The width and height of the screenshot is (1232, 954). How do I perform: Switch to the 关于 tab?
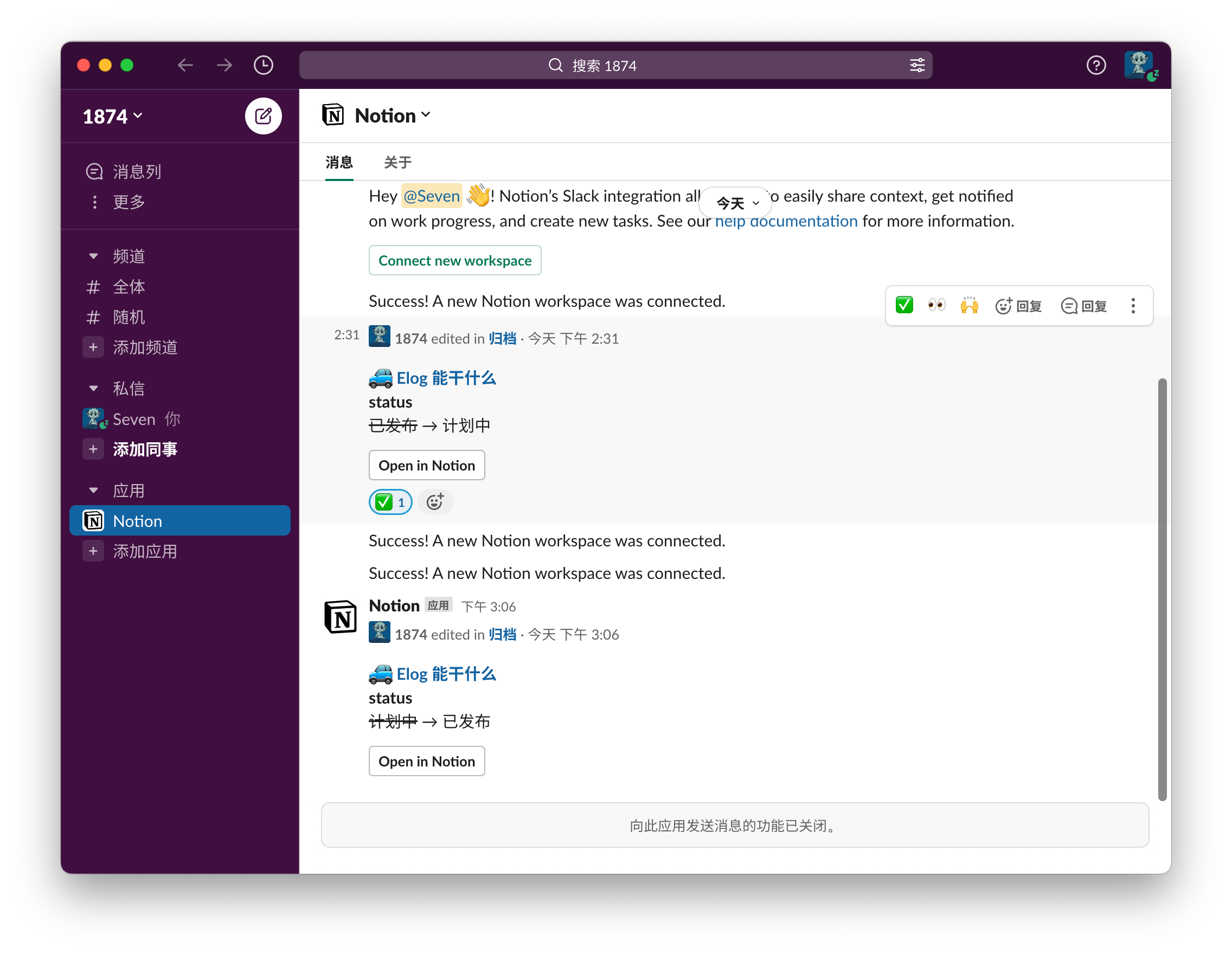[x=397, y=163]
